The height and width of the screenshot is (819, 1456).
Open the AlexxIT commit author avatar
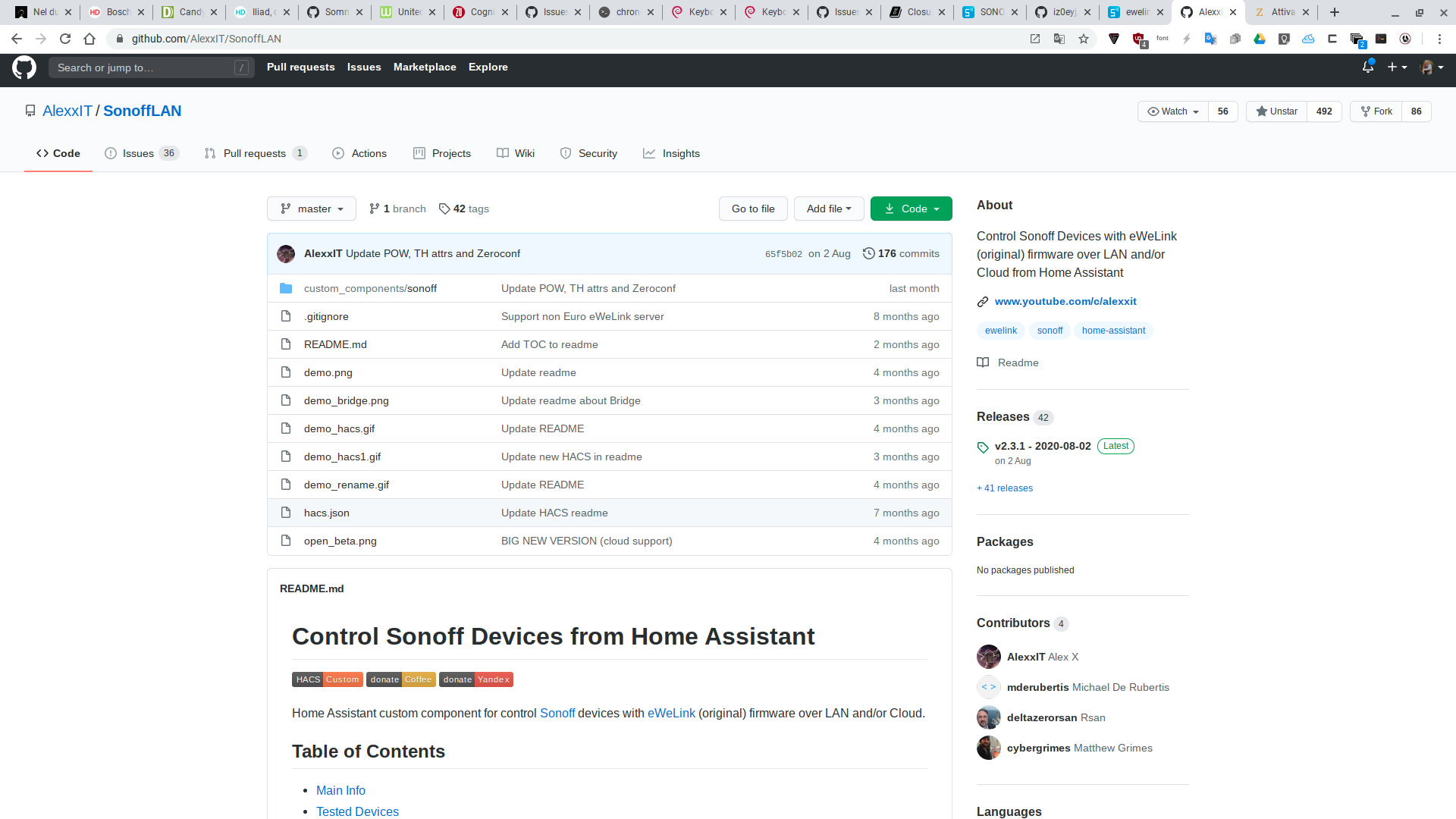point(286,254)
